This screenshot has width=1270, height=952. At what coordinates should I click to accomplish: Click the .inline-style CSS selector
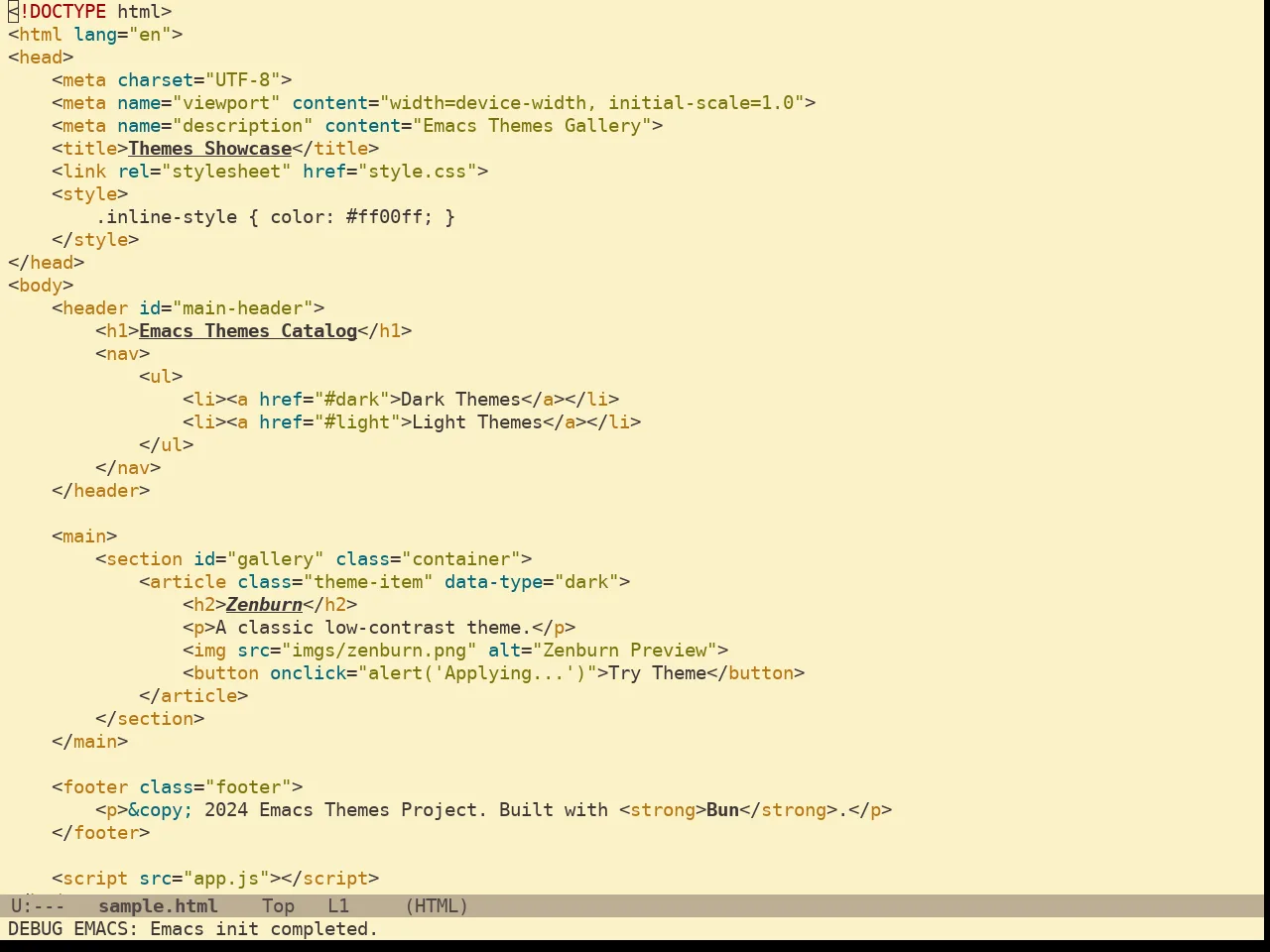pos(167,217)
